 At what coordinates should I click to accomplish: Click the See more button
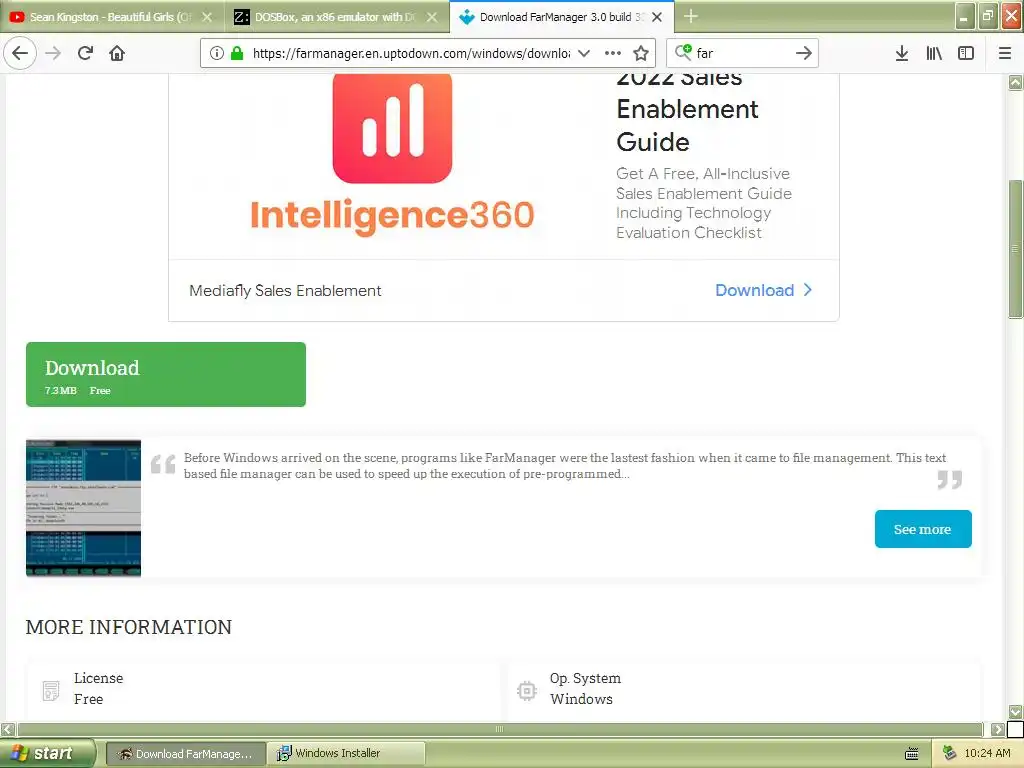pos(923,529)
